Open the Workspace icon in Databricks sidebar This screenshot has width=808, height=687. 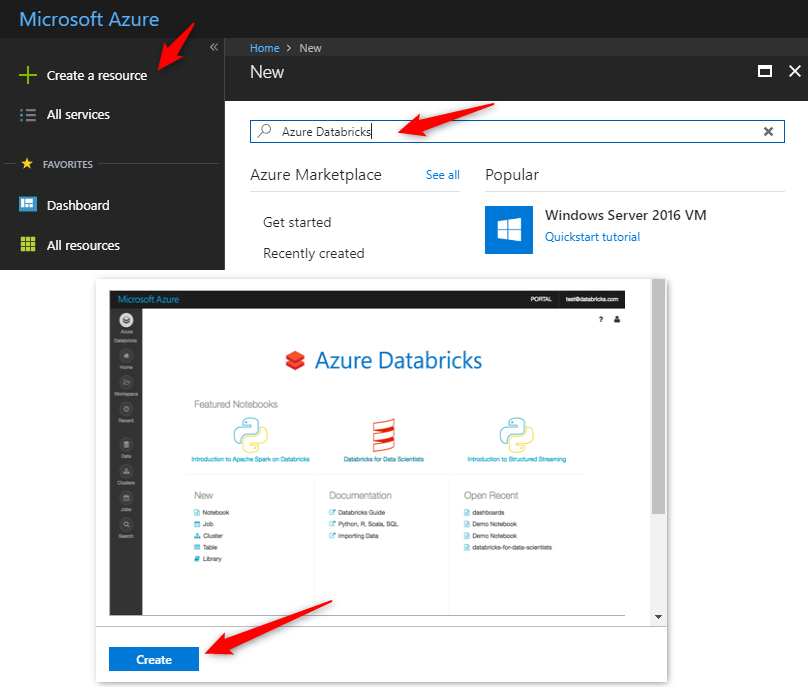126,382
